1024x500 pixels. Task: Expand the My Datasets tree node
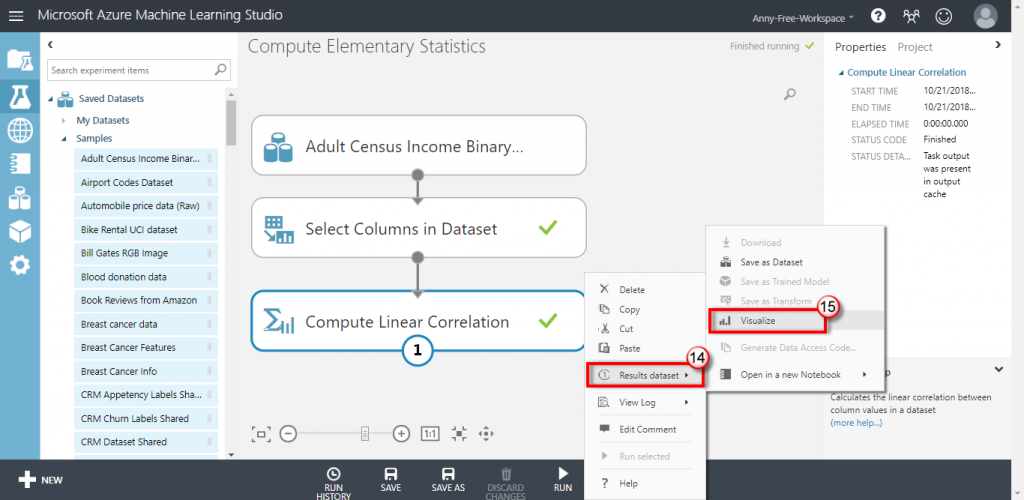(64, 121)
